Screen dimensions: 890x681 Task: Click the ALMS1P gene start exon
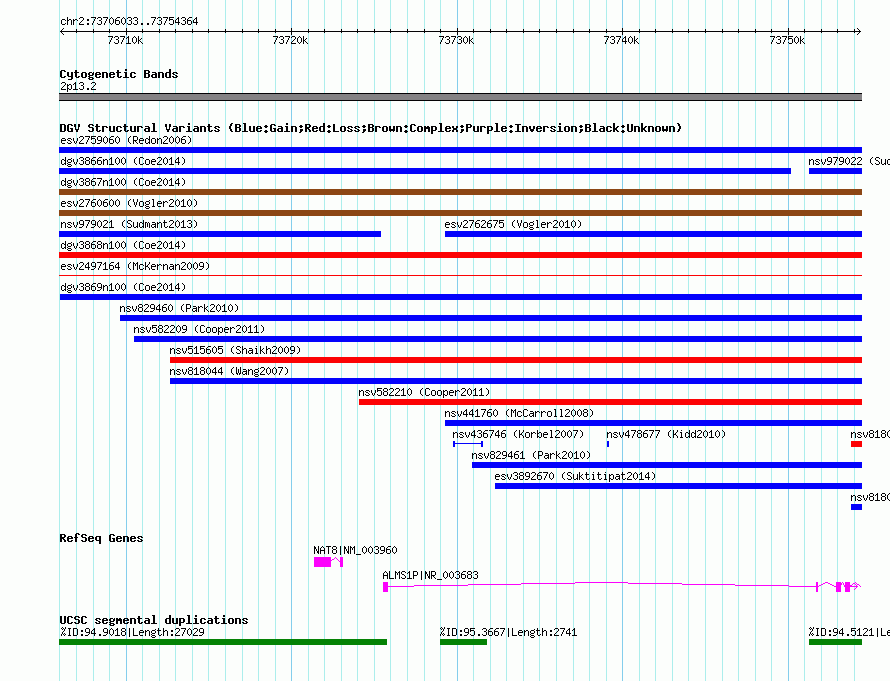pyautogui.click(x=385, y=587)
